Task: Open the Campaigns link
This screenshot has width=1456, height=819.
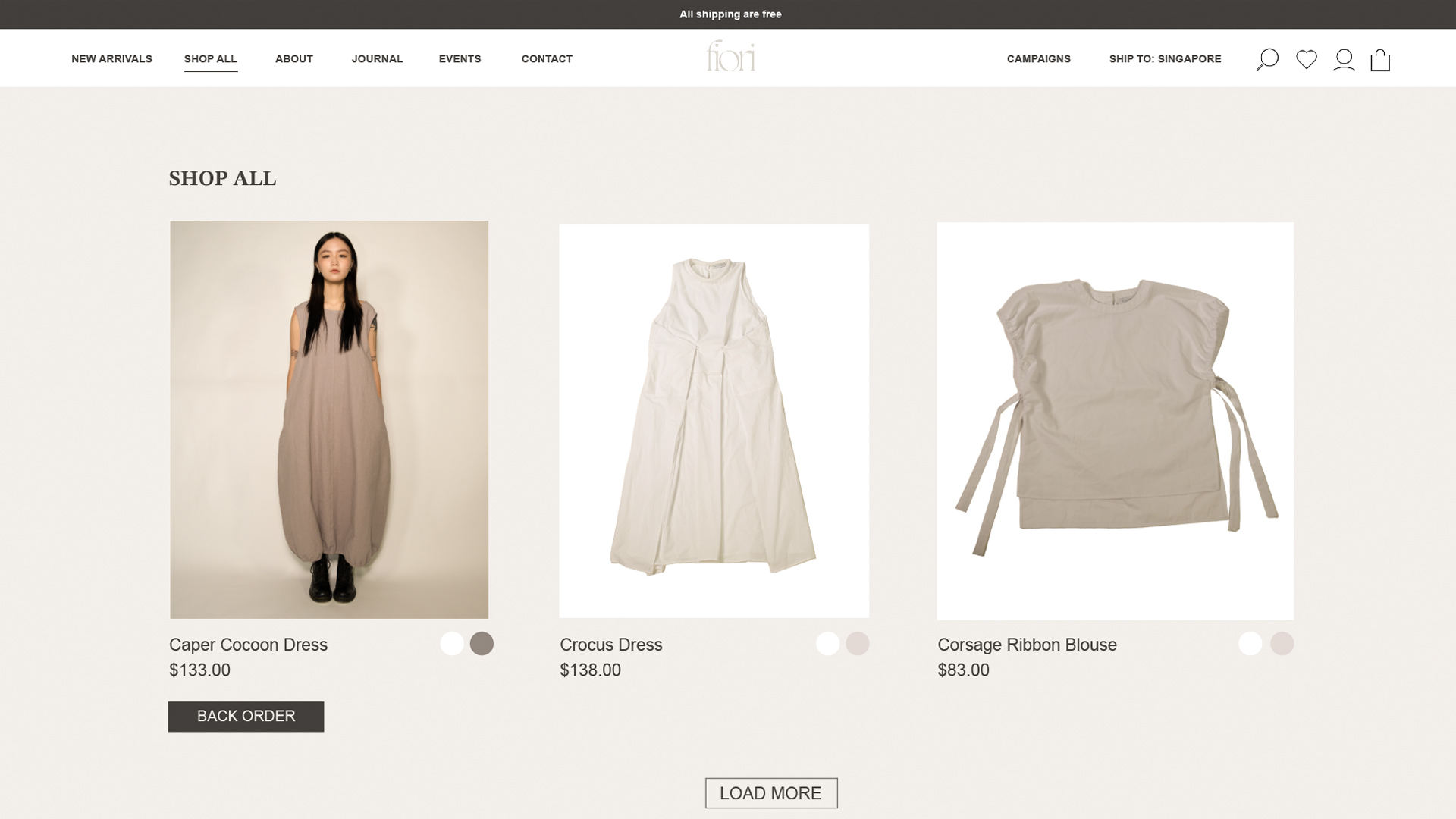Action: [1039, 59]
